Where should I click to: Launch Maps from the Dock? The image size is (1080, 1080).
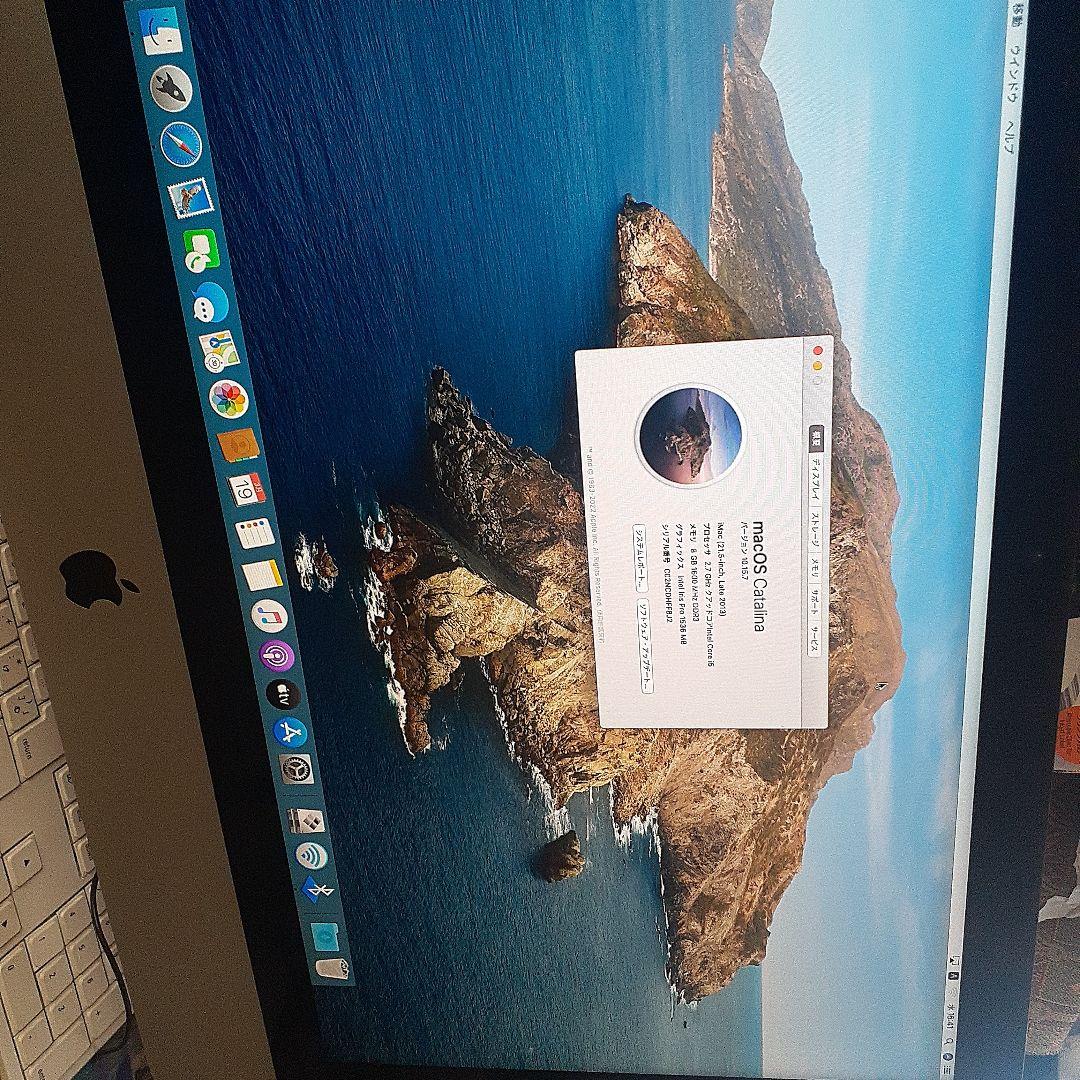pos(219,352)
